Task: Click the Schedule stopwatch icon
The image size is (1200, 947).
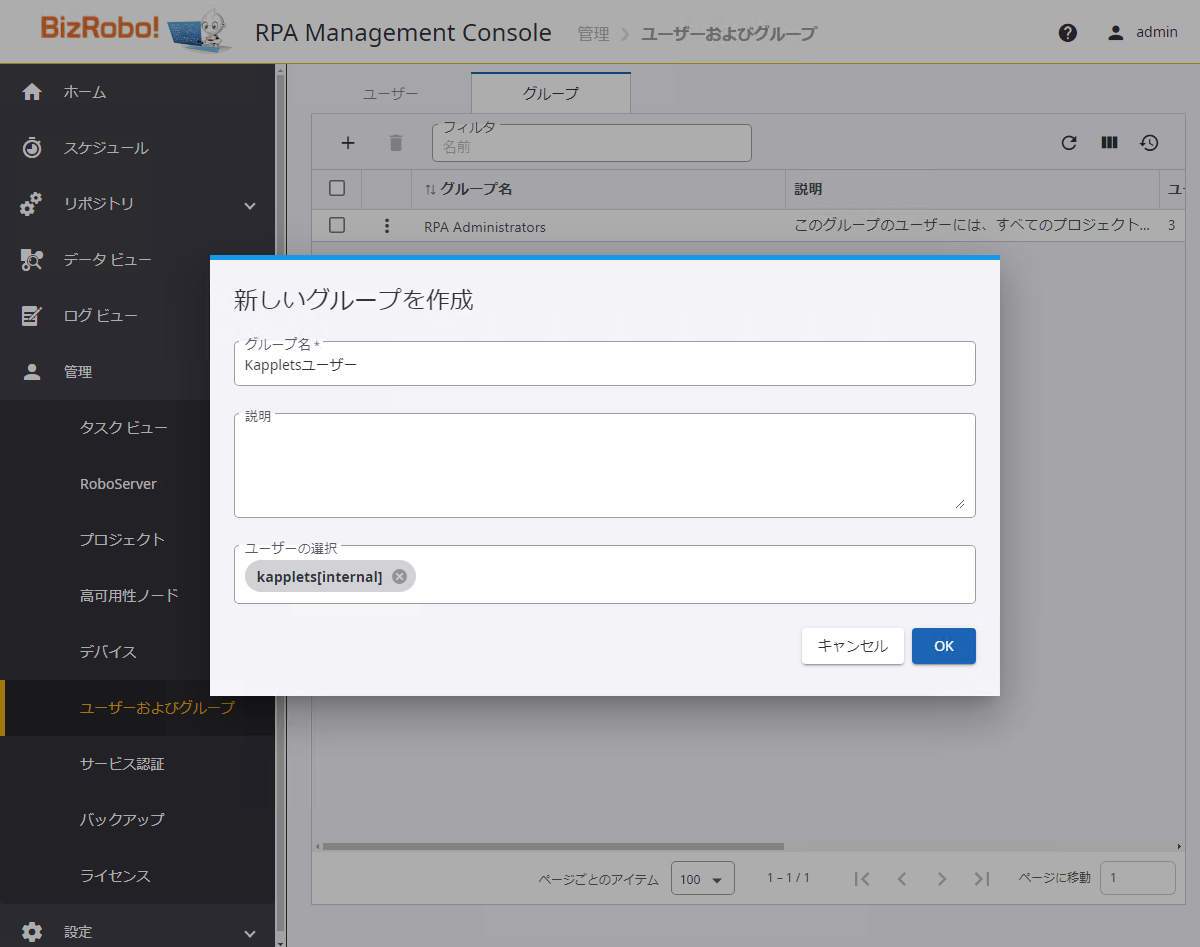Action: coord(32,148)
